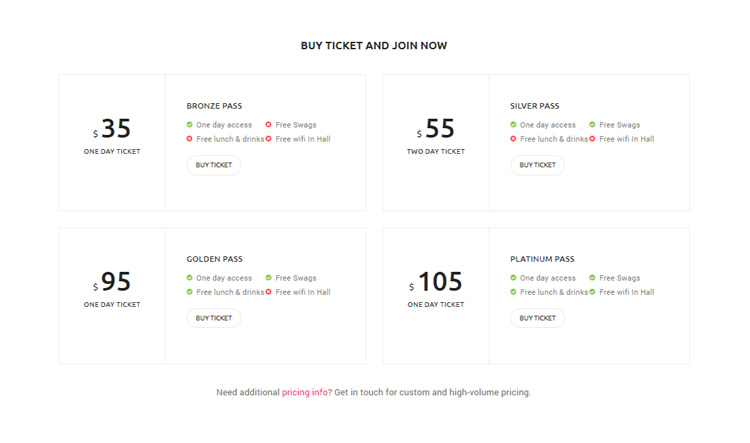Click the $35 one day ticket price
Viewport: 750px width, 443px height.
112,128
